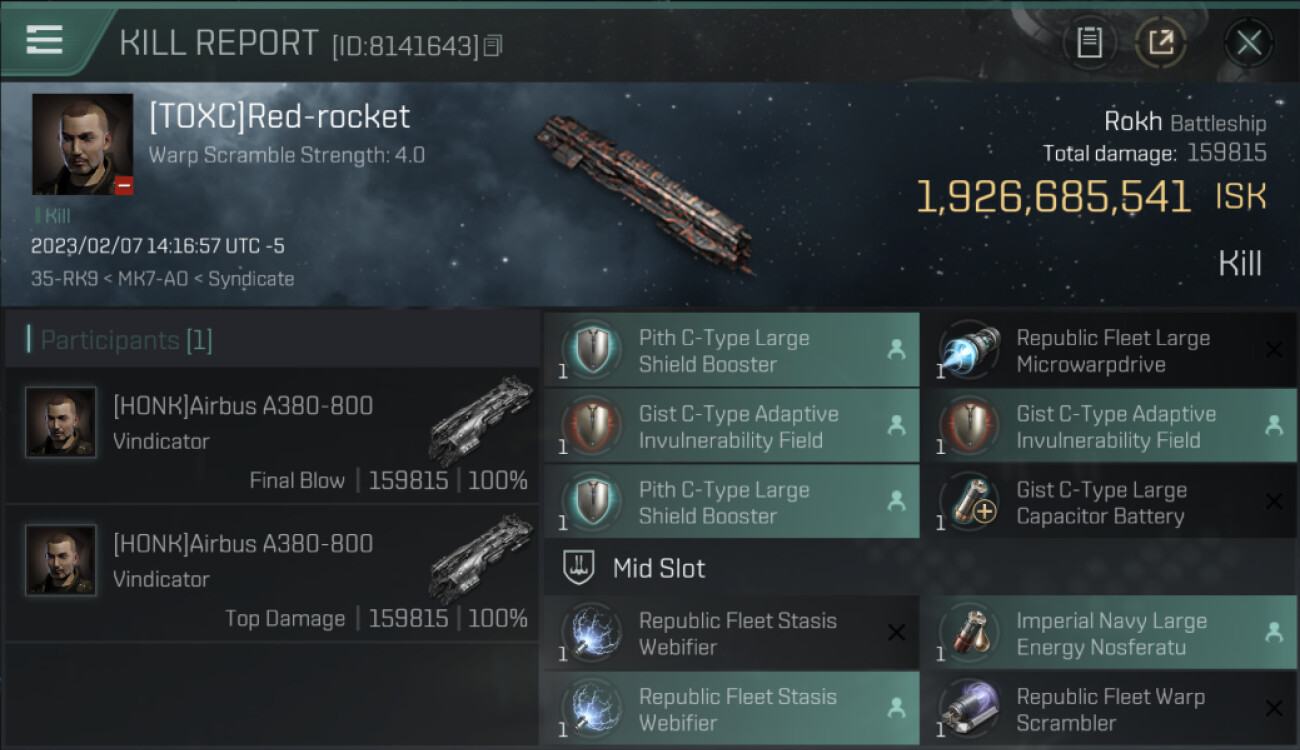Copy the kill report ID icon
Image resolution: width=1300 pixels, height=750 pixels.
click(x=492, y=46)
